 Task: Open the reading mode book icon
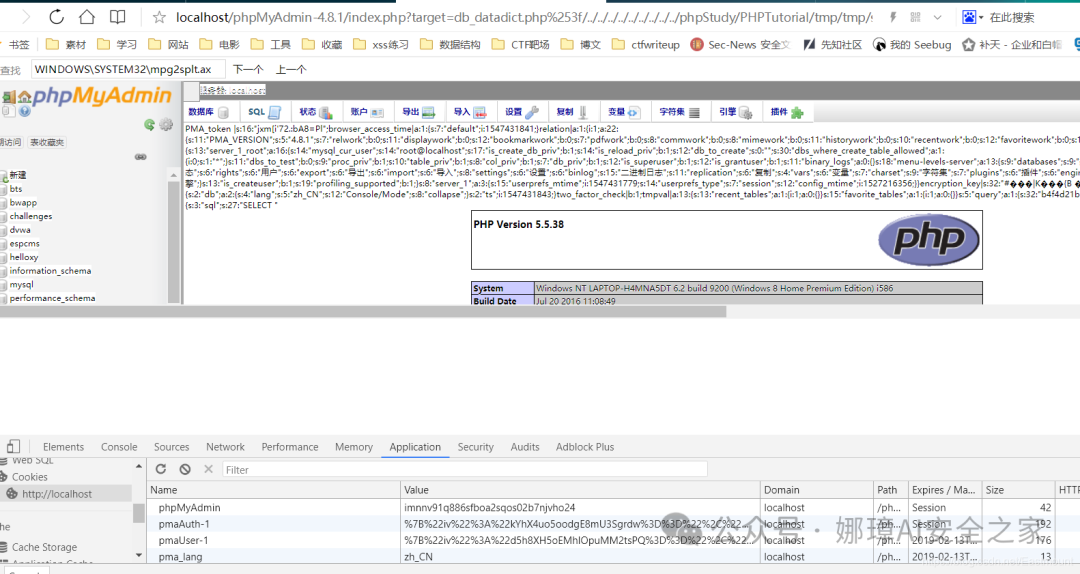[x=118, y=17]
